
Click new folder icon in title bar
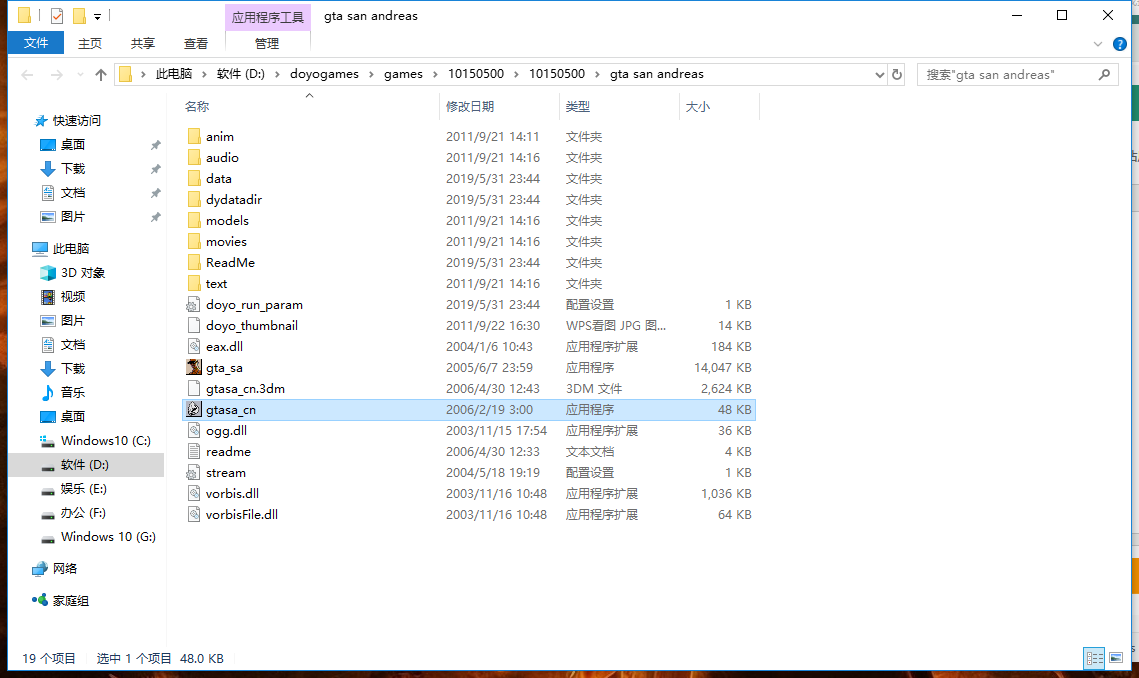pos(79,15)
